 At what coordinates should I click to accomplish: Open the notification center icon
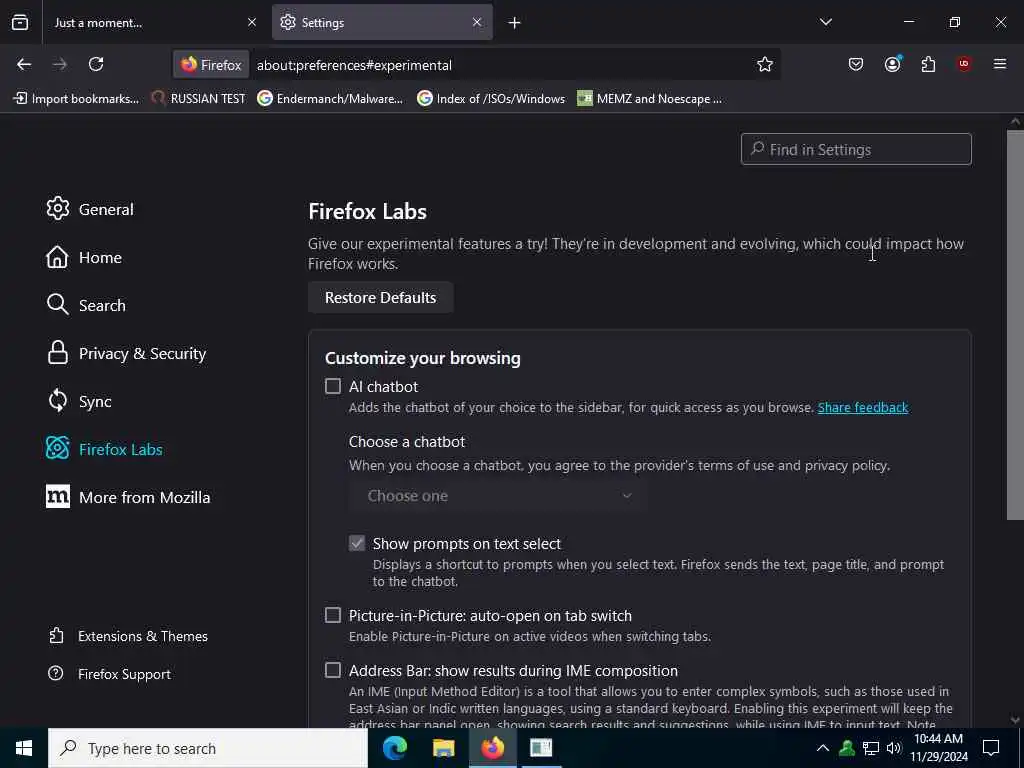tap(991, 748)
